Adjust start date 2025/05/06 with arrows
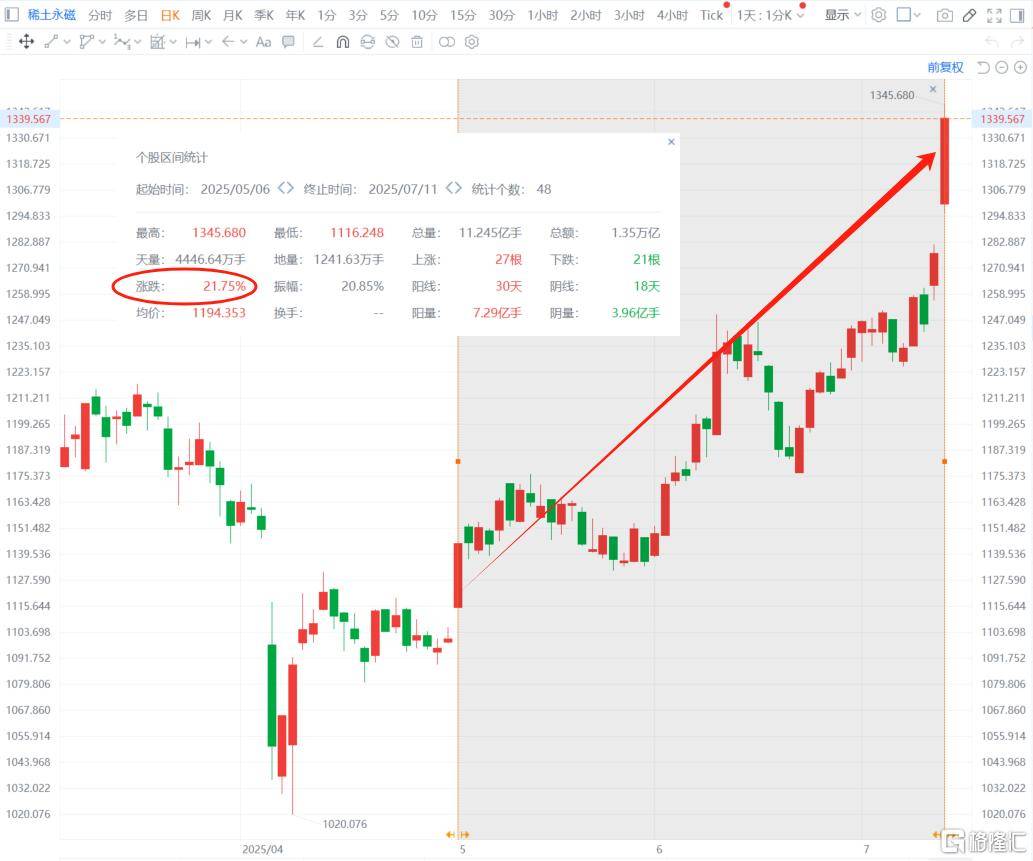 tap(286, 188)
